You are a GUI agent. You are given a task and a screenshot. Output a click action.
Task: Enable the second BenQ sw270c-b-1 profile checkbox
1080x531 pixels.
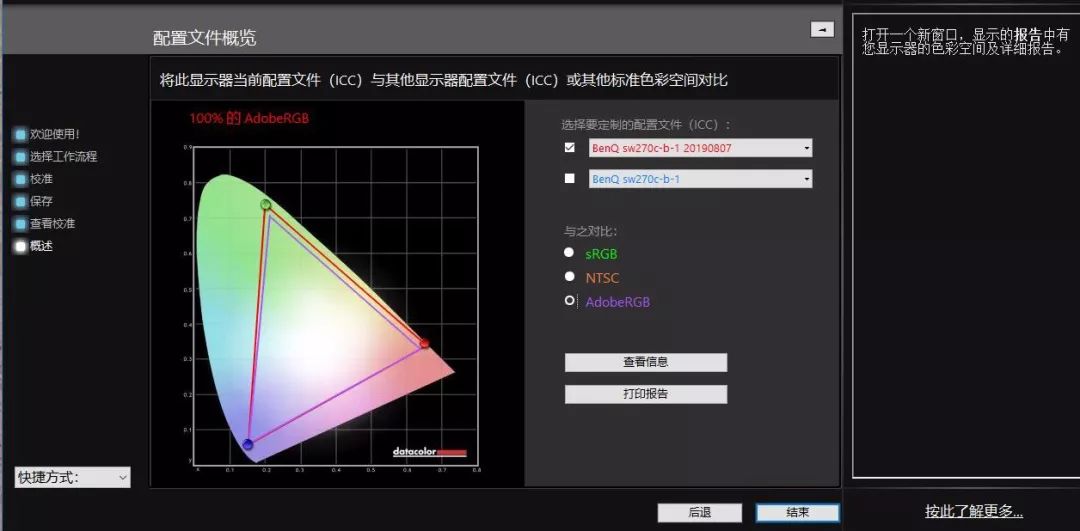[570, 179]
